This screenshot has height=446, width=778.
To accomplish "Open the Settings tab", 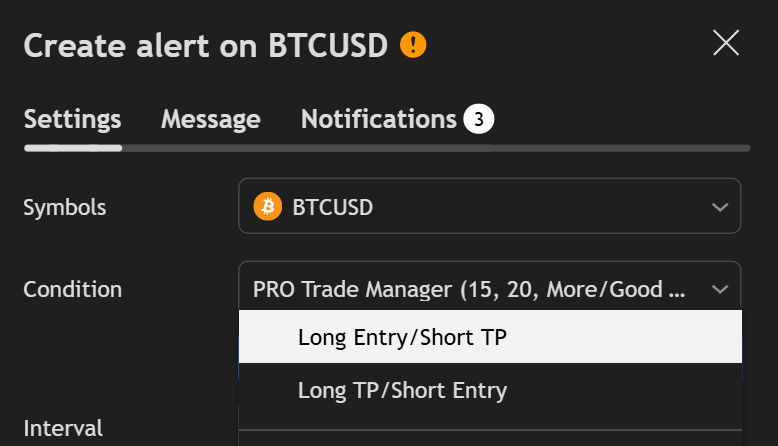I will coord(72,120).
